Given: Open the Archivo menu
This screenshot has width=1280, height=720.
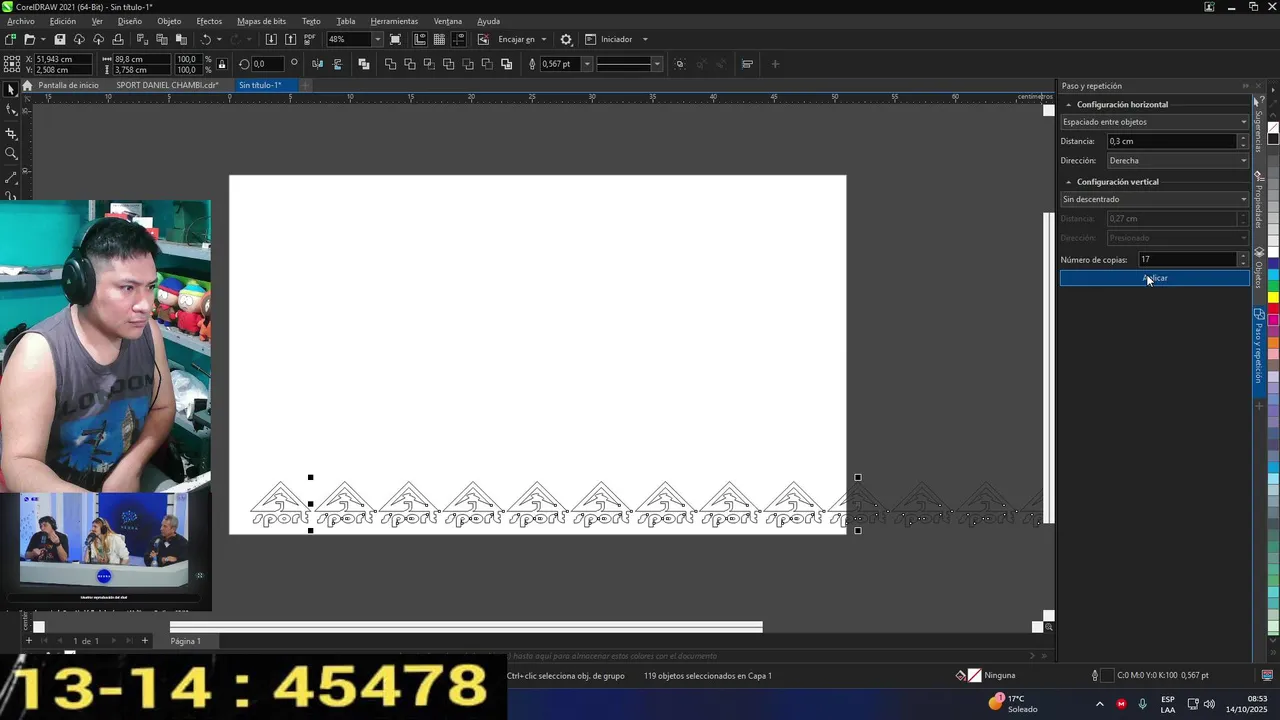Looking at the screenshot, I should 20,21.
